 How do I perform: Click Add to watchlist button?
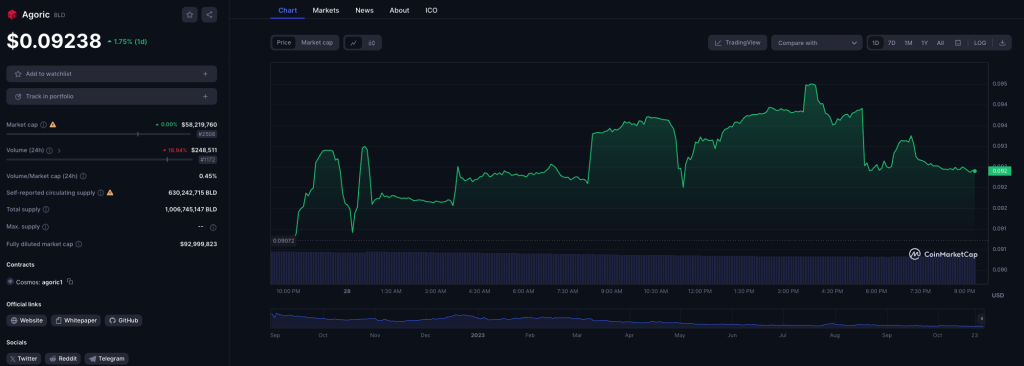click(112, 74)
